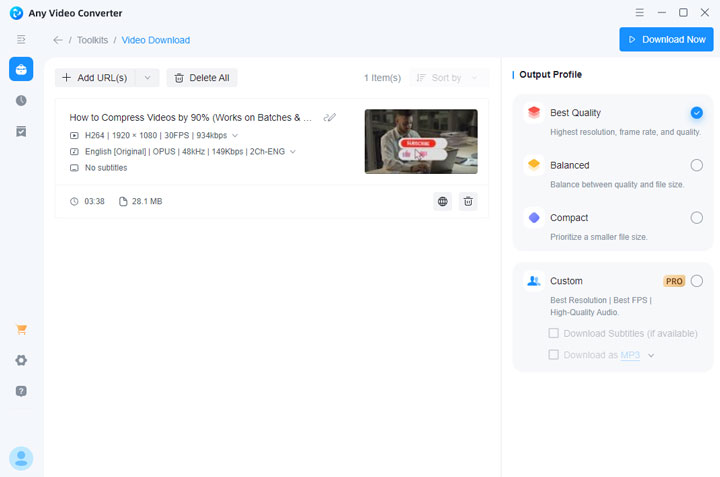
Task: Click the Any Video Converter logo icon
Action: 17,13
